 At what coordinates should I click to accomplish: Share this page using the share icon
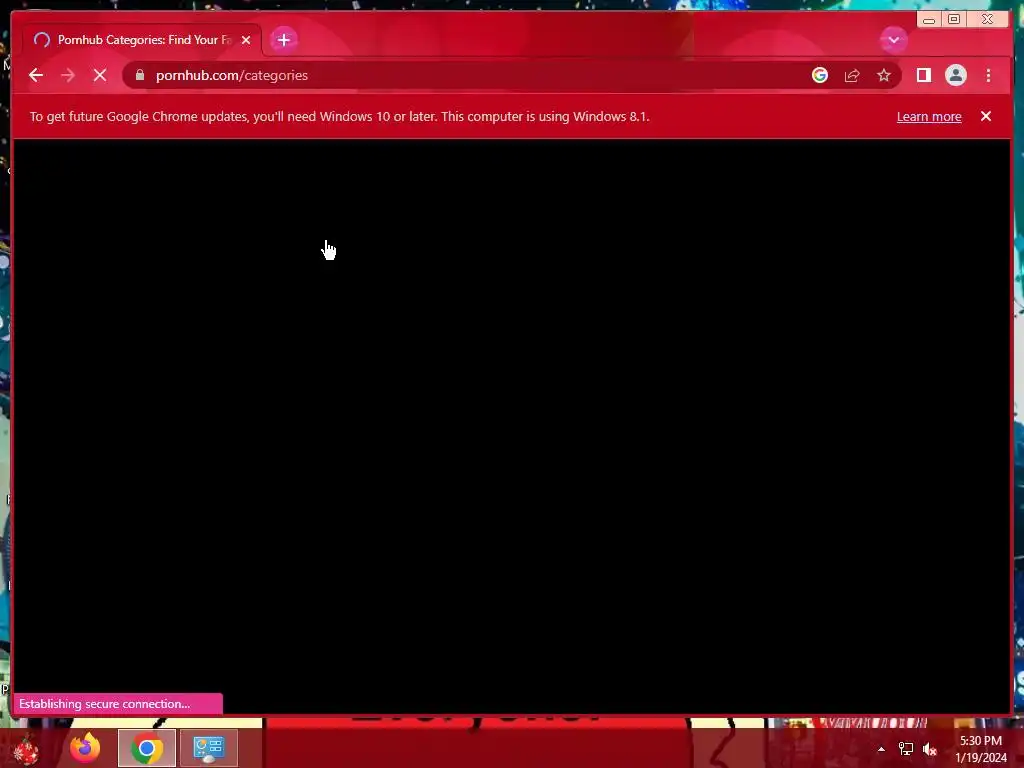pos(852,75)
